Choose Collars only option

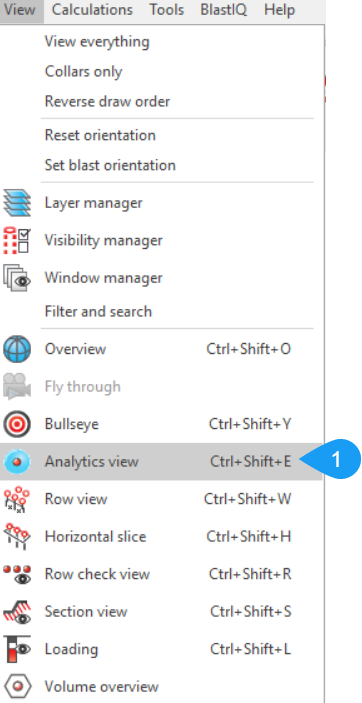(x=83, y=72)
